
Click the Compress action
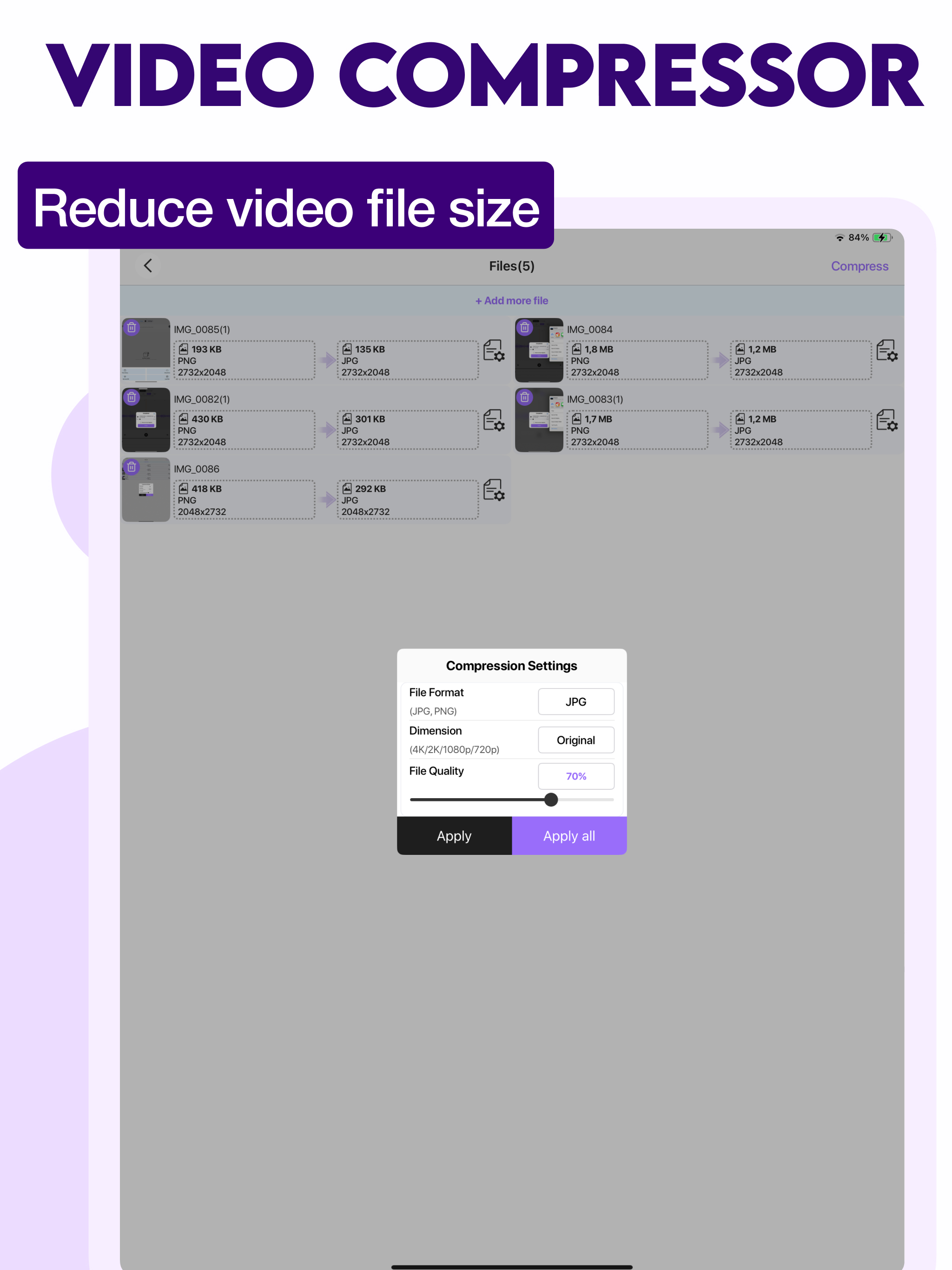pyautogui.click(x=859, y=266)
